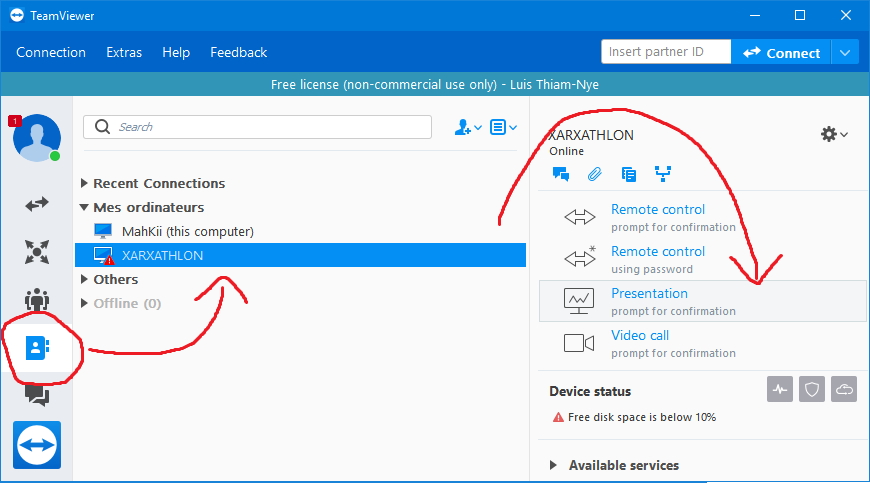This screenshot has height=483, width=870.
Task: Open the gear settings dropdown for XARXATHLON
Action: (x=834, y=134)
